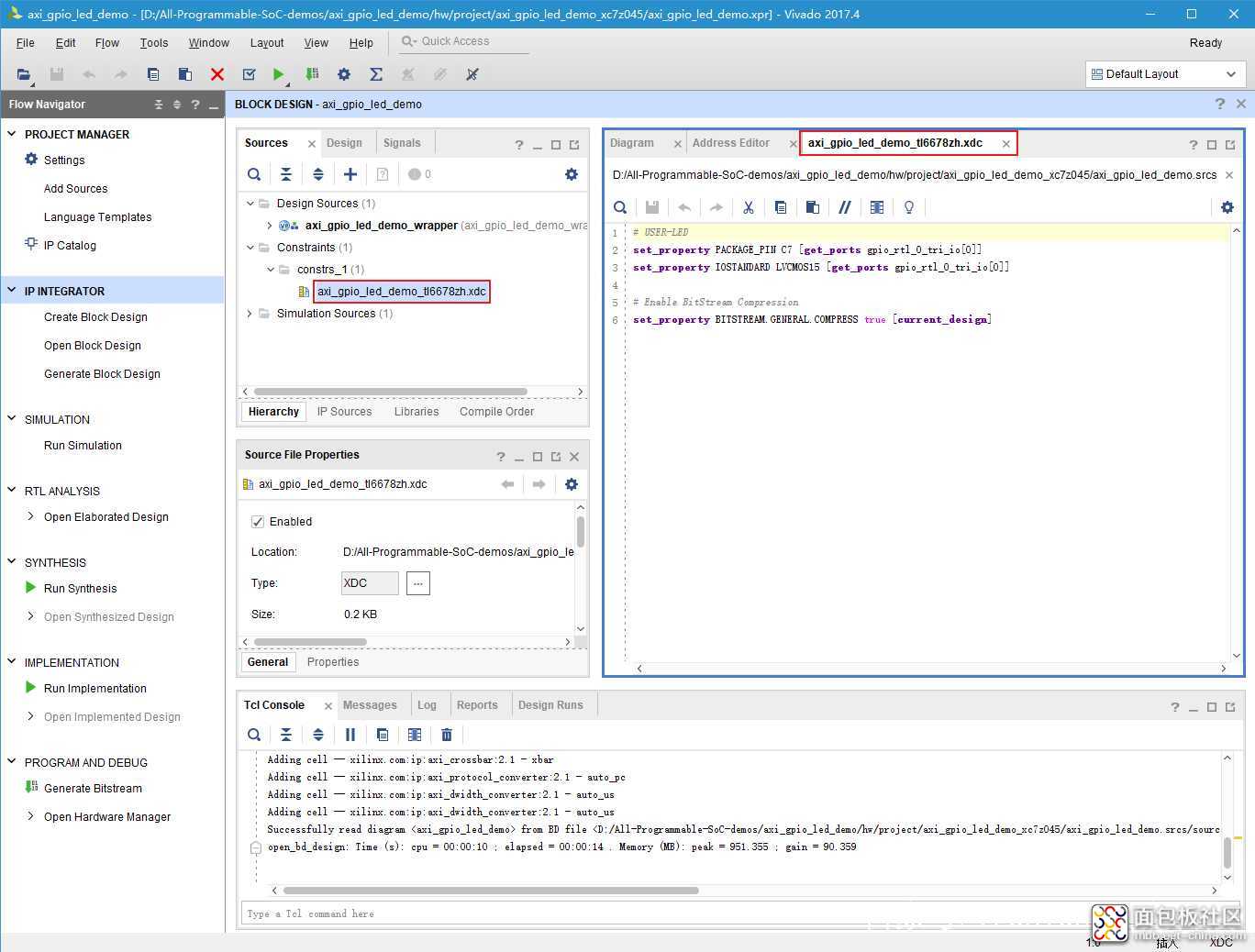Viewport: 1255px width, 952px height.
Task: Open Sources panel settings gear
Action: pos(572,174)
